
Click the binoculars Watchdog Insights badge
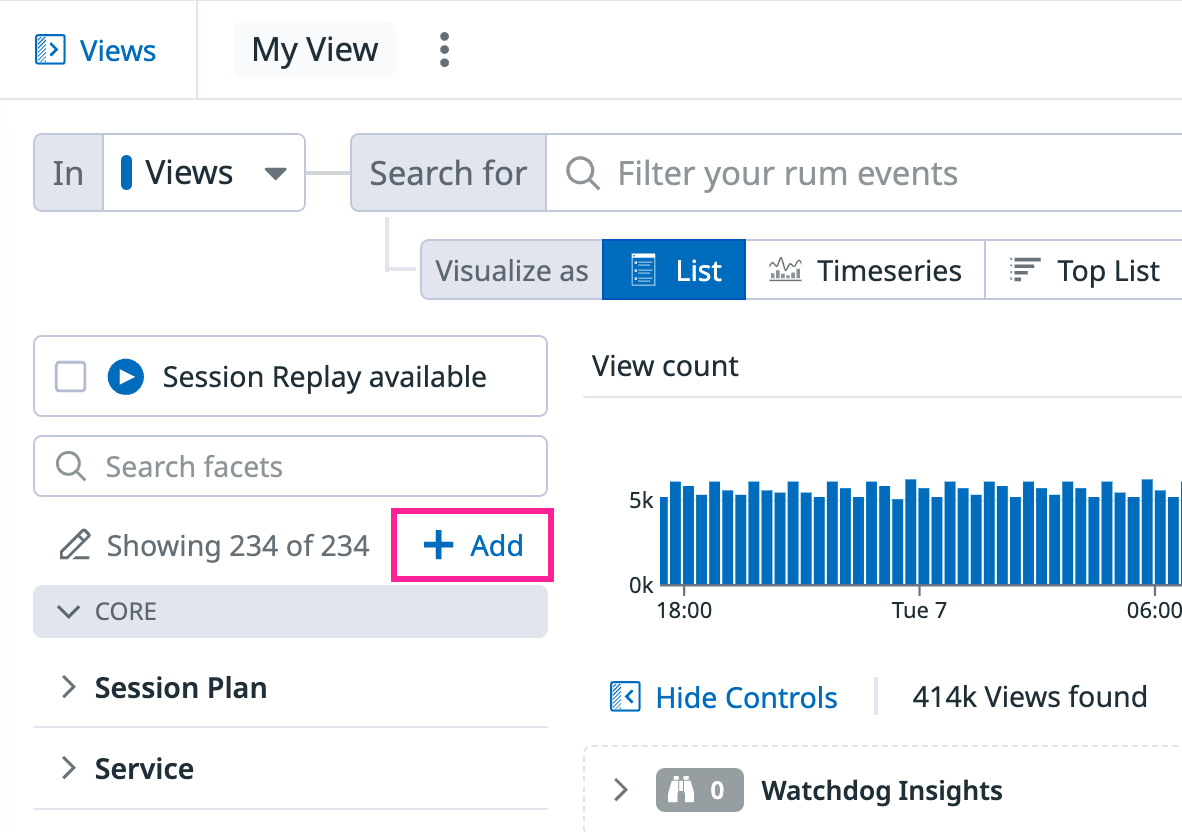pyautogui.click(x=700, y=790)
